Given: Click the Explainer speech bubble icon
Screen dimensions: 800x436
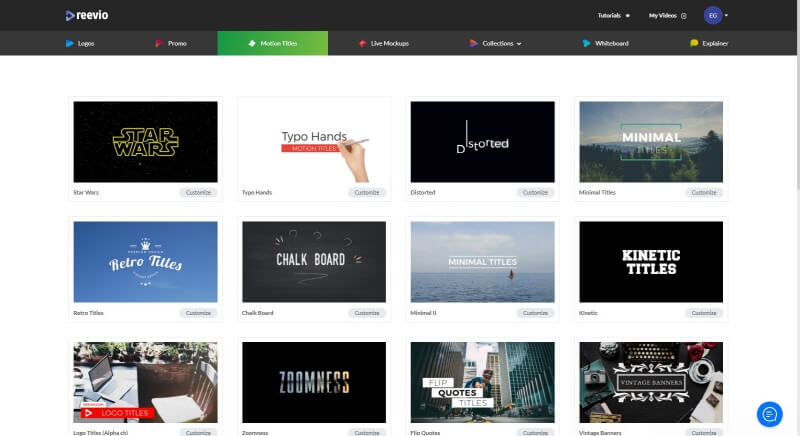Looking at the screenshot, I should pos(694,43).
